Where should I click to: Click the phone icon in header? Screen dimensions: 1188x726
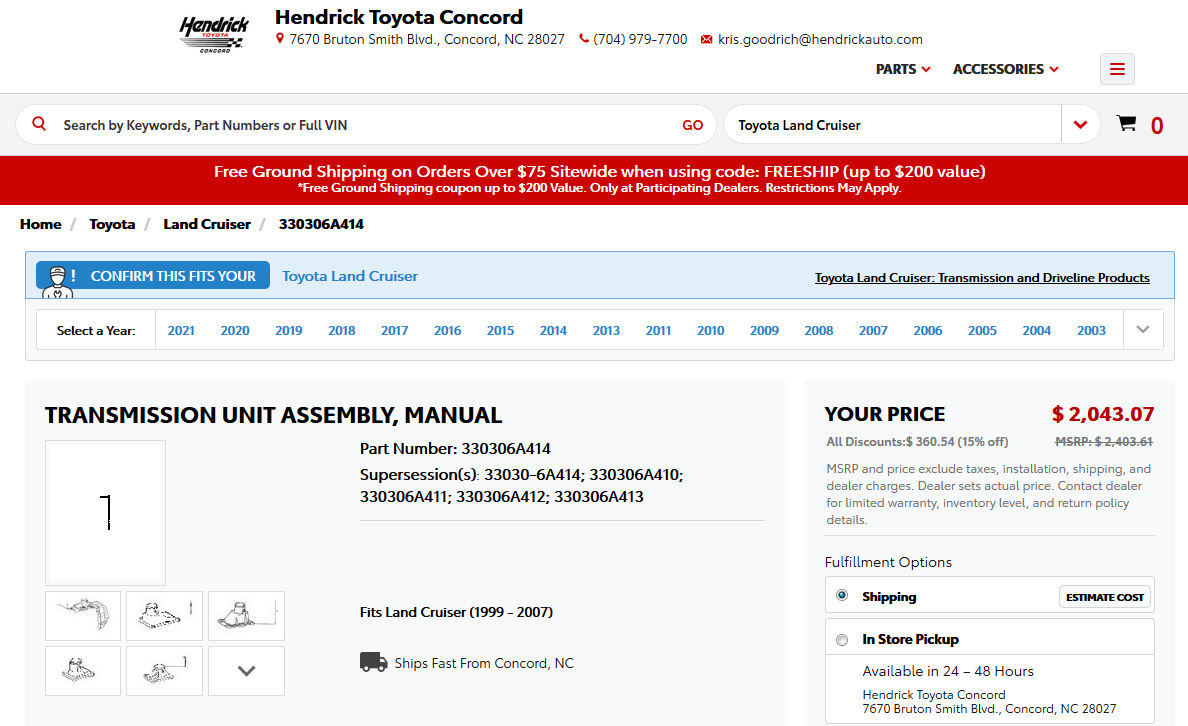point(583,39)
